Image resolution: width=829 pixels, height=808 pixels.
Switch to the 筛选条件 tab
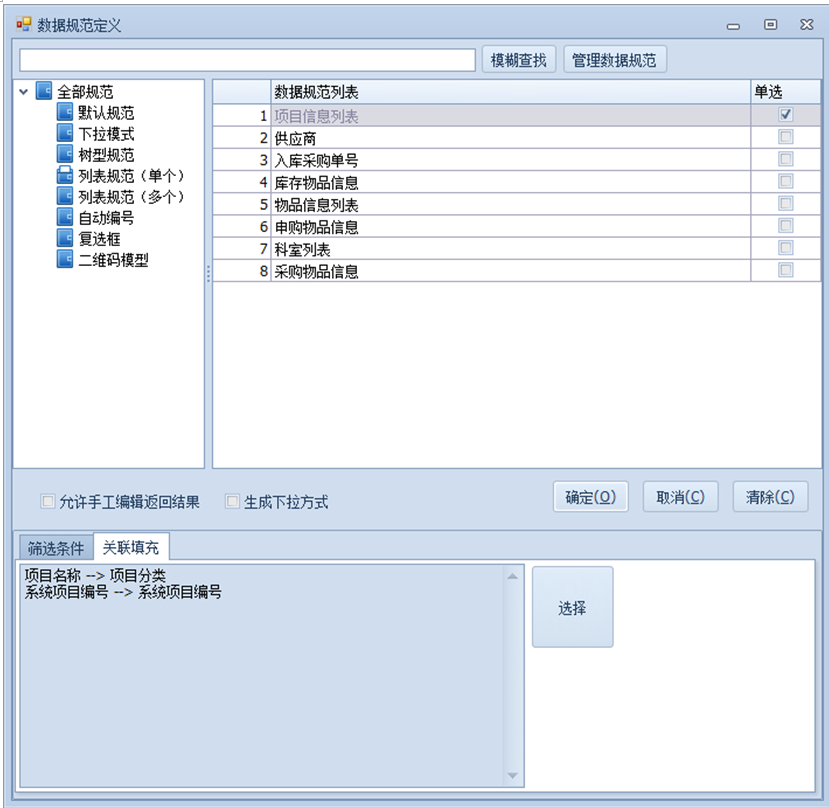pyautogui.click(x=55, y=548)
